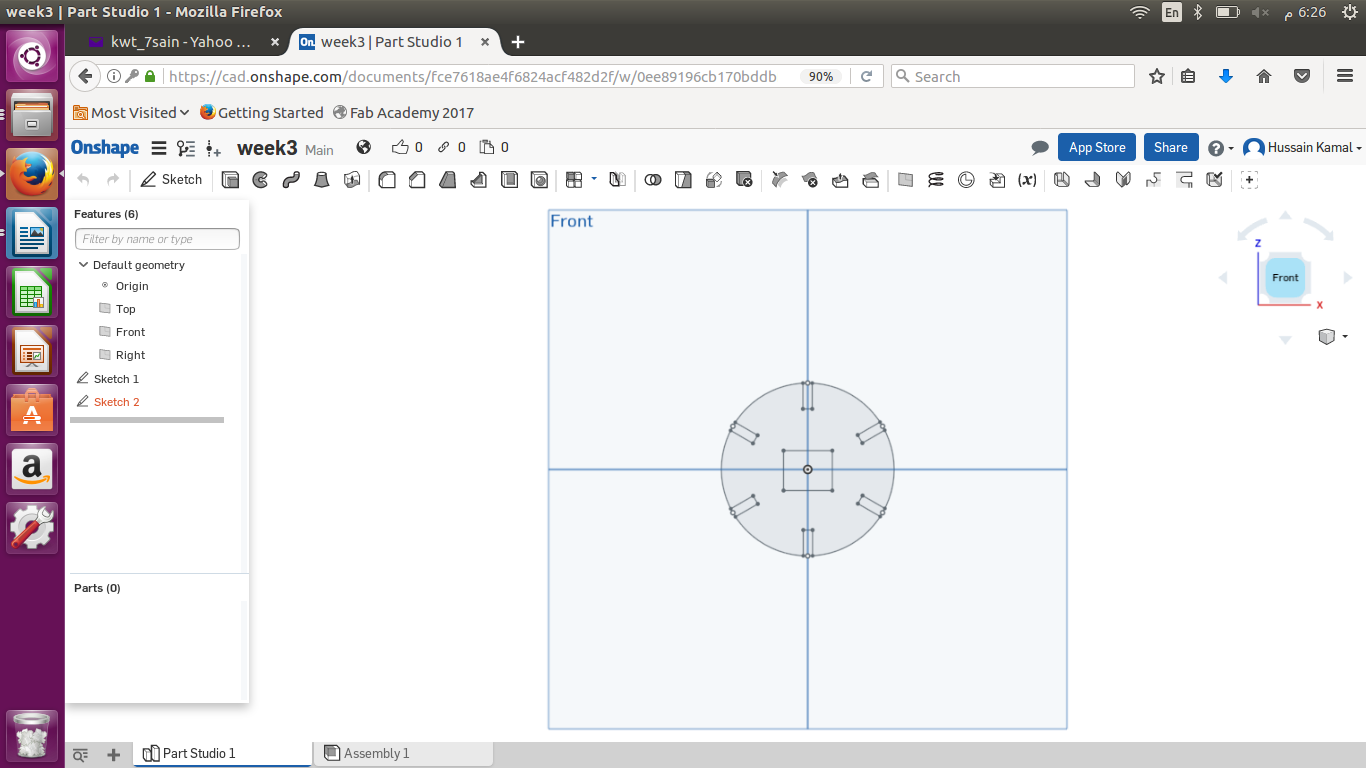Open the Hussain Kamal account menu
The height and width of the screenshot is (768, 1366).
(x=1303, y=148)
